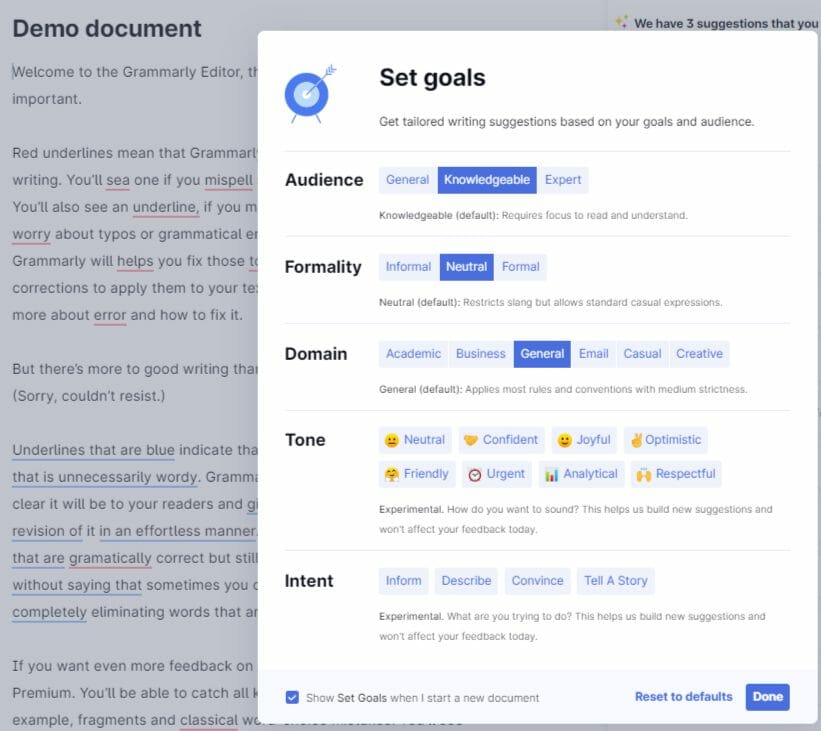
Task: Choose General domain option
Action: coord(542,354)
